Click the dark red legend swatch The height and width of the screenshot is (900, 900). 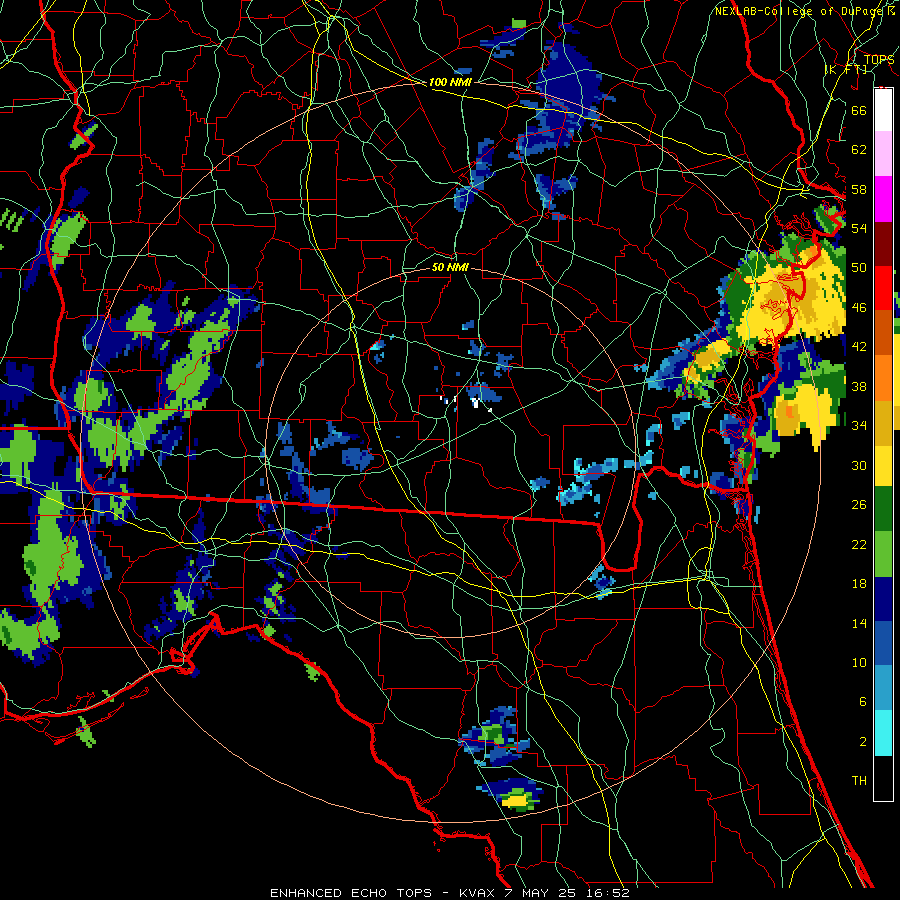tap(883, 245)
